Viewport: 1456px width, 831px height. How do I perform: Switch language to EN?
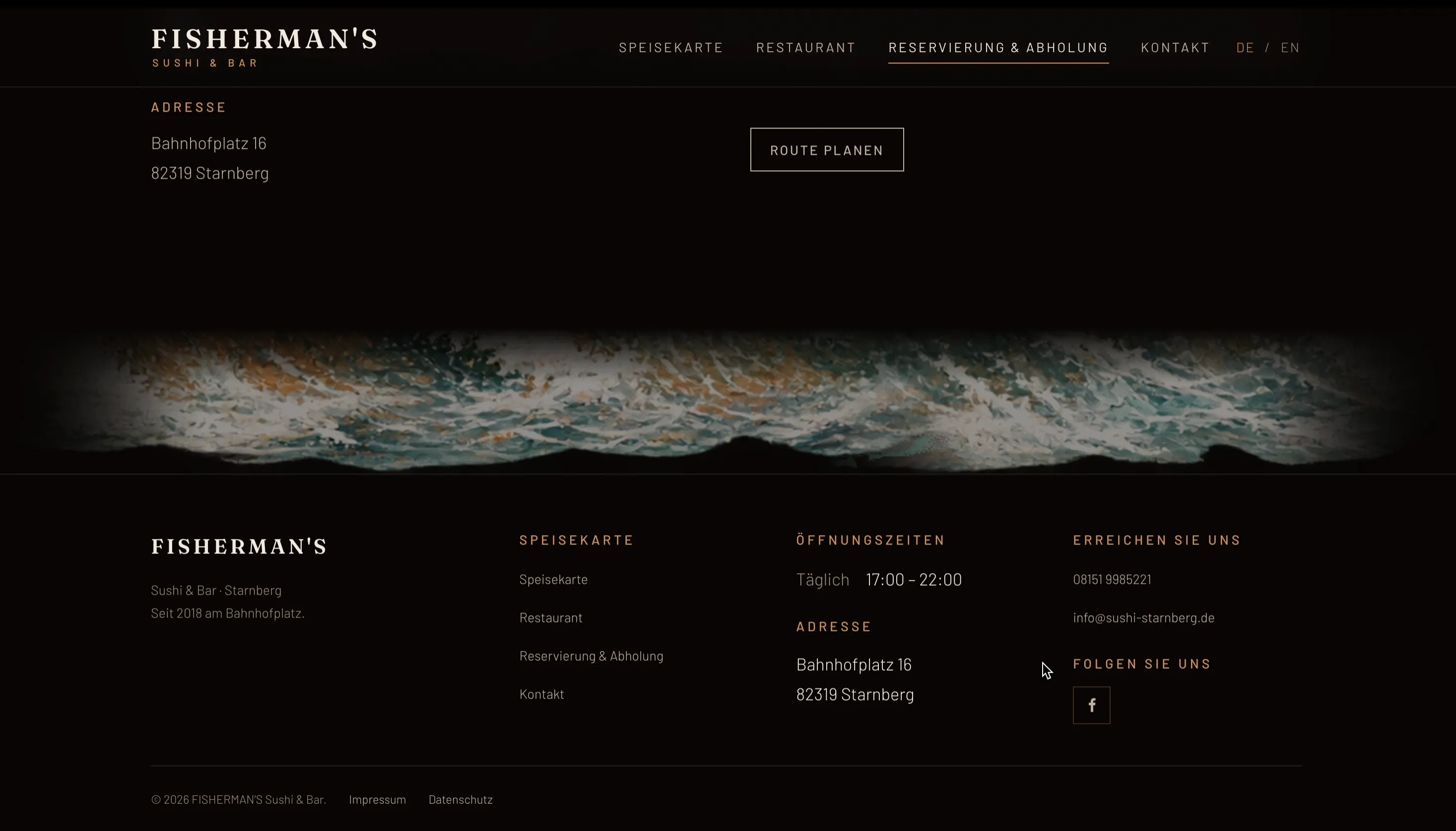click(x=1290, y=47)
